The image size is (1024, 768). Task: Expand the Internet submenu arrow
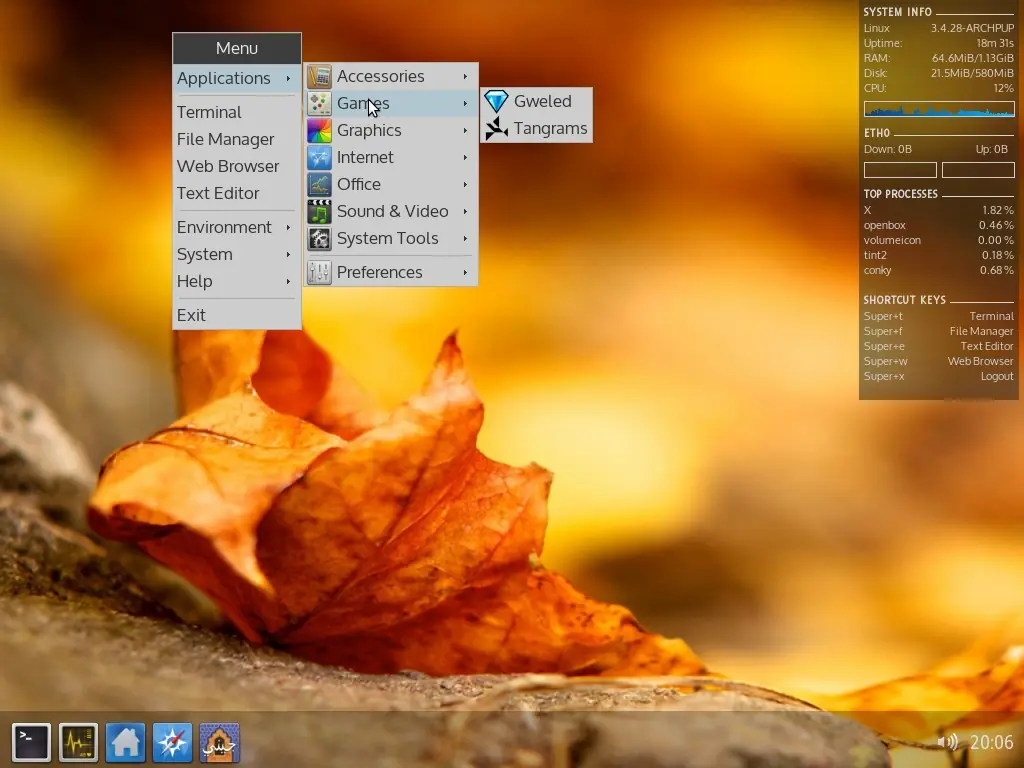click(465, 157)
